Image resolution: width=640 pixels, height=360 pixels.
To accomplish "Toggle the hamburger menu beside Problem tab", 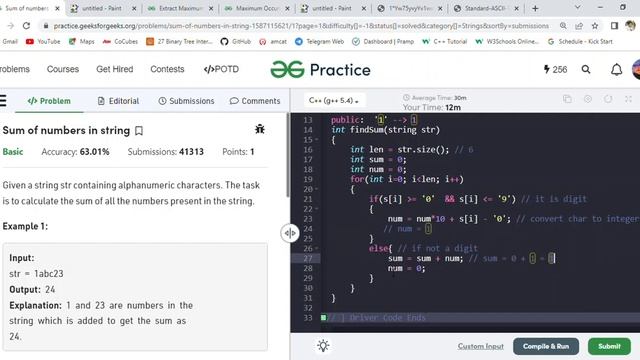I will pos(3,100).
